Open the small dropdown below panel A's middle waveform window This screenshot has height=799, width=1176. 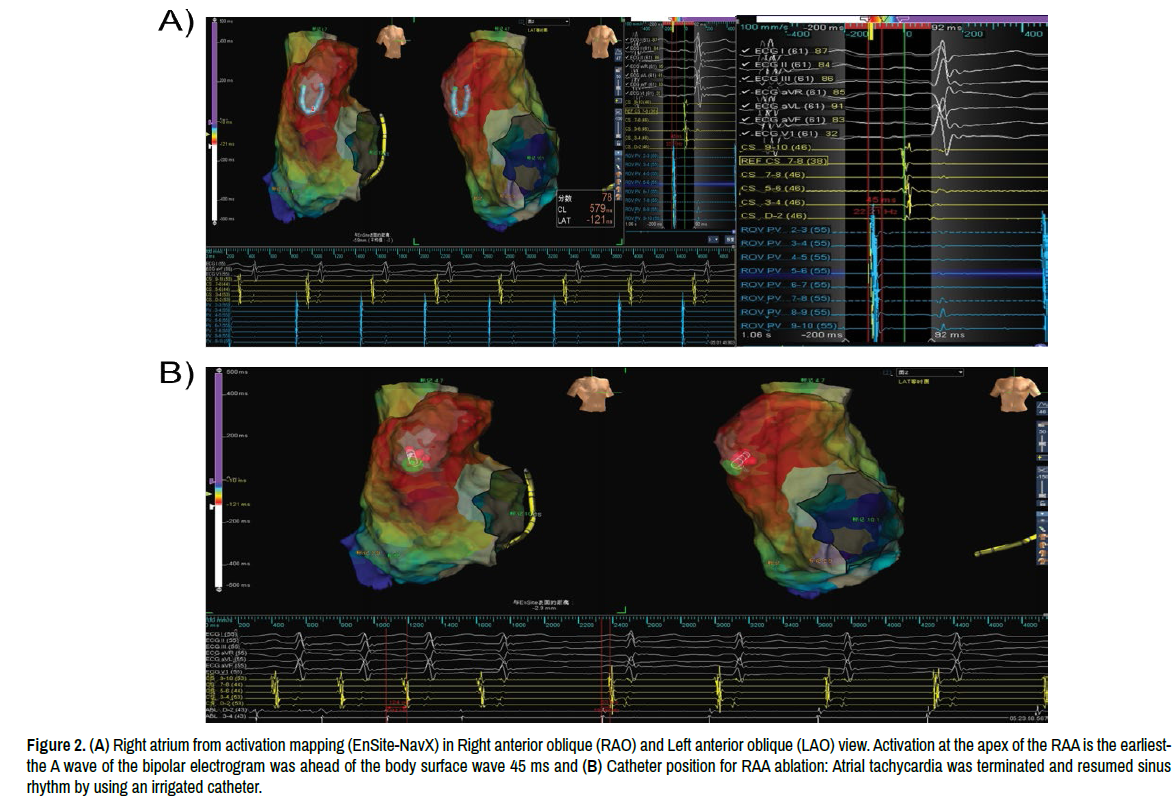pyautogui.click(x=712, y=239)
